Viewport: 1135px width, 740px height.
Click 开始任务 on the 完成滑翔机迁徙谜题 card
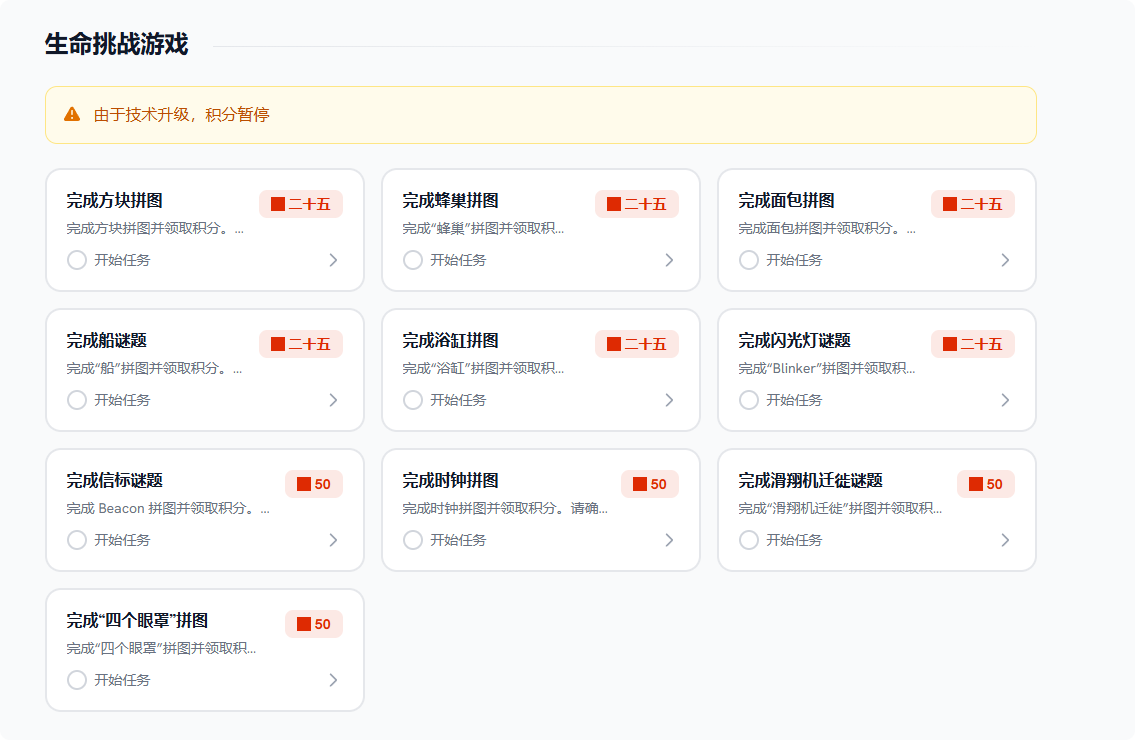tap(793, 540)
